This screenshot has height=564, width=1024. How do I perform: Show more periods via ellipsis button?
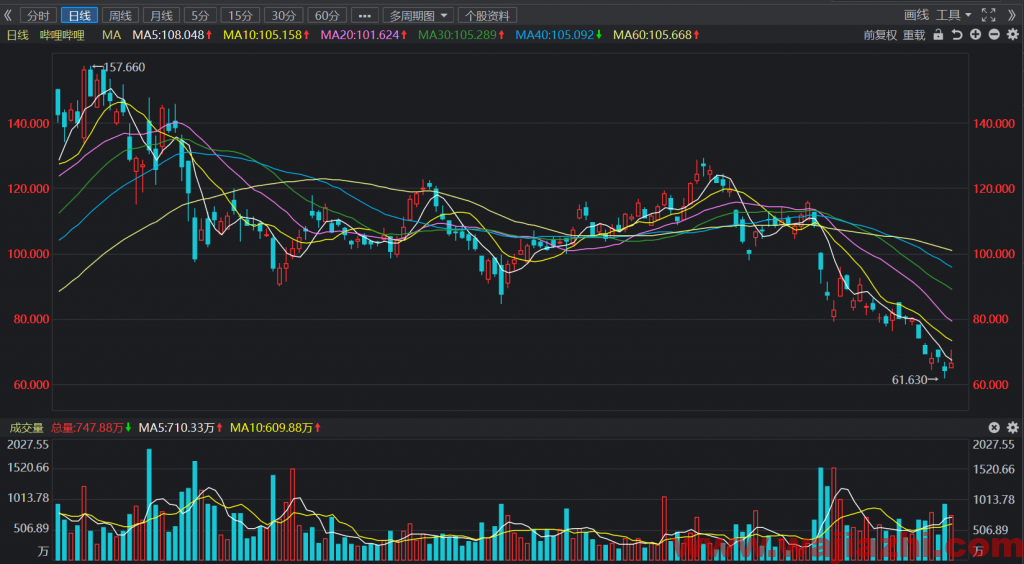point(364,15)
